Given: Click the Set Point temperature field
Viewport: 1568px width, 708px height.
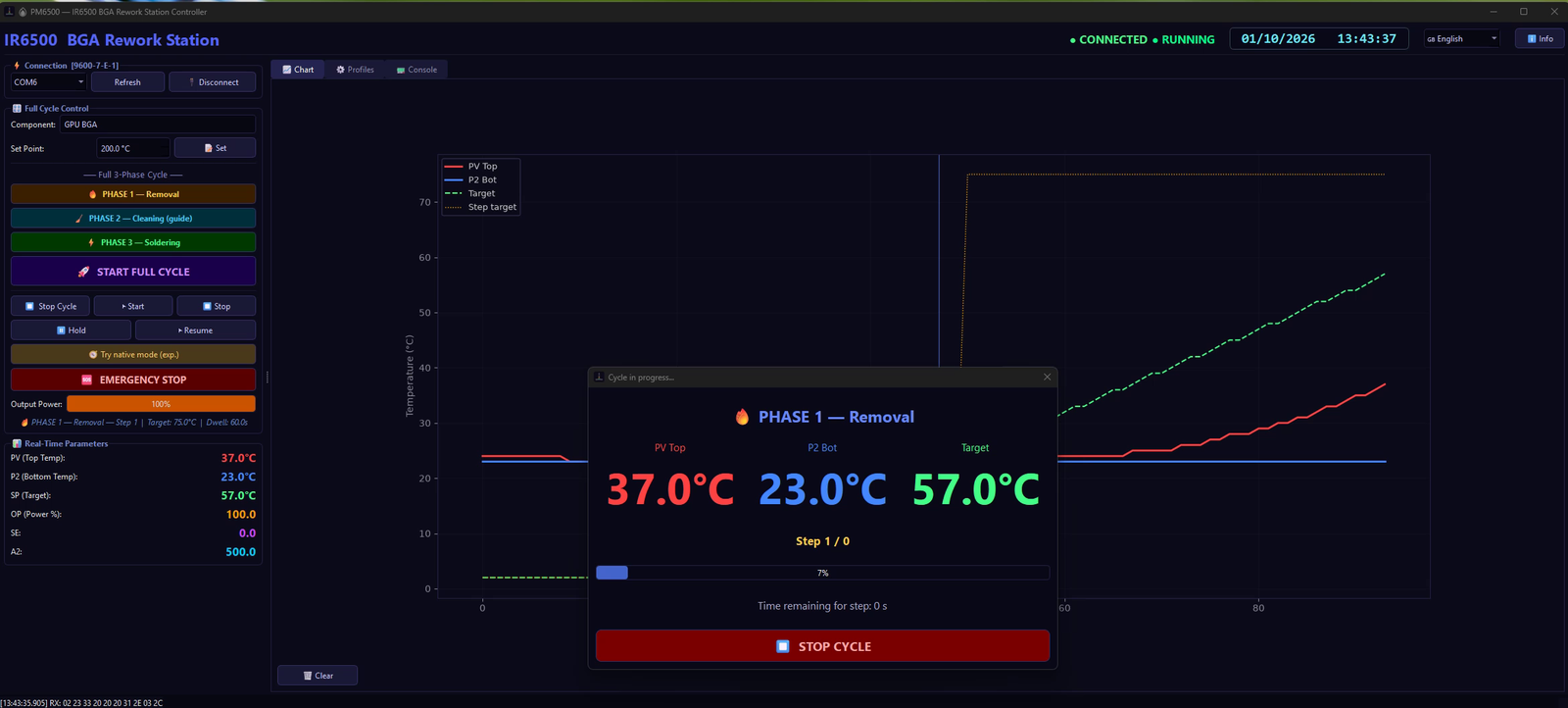Looking at the screenshot, I should [x=133, y=148].
